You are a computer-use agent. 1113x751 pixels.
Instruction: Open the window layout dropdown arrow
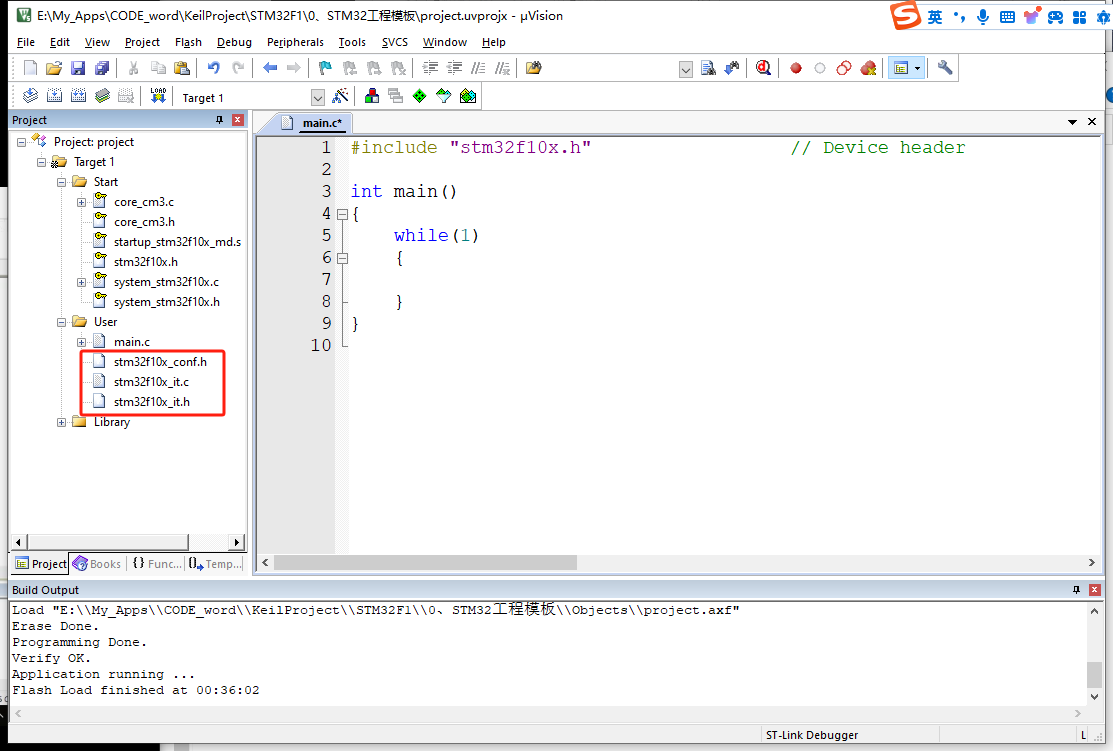click(918, 68)
